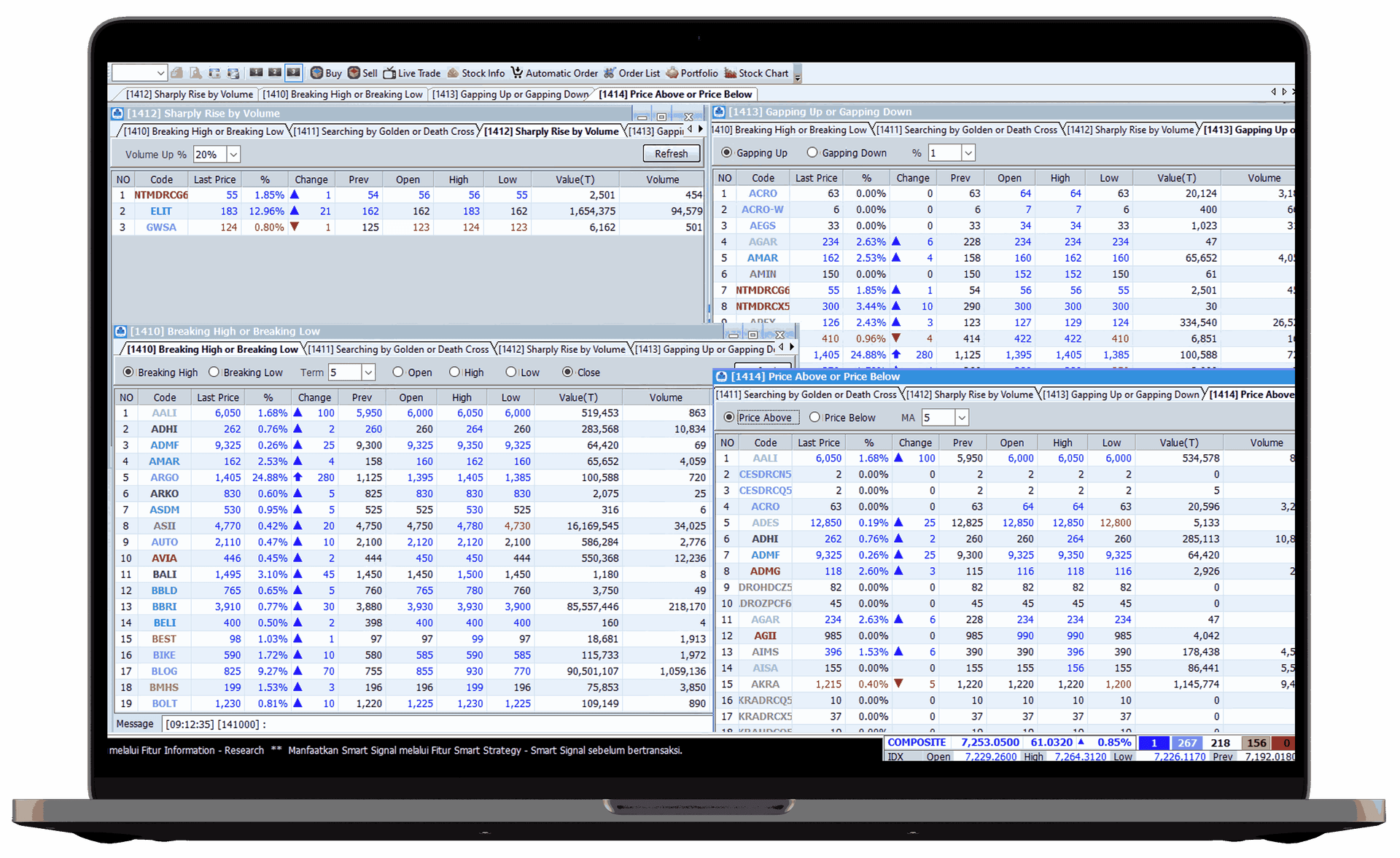1400x858 pixels.
Task: Click the Buy toolbar icon
Action: (317, 73)
